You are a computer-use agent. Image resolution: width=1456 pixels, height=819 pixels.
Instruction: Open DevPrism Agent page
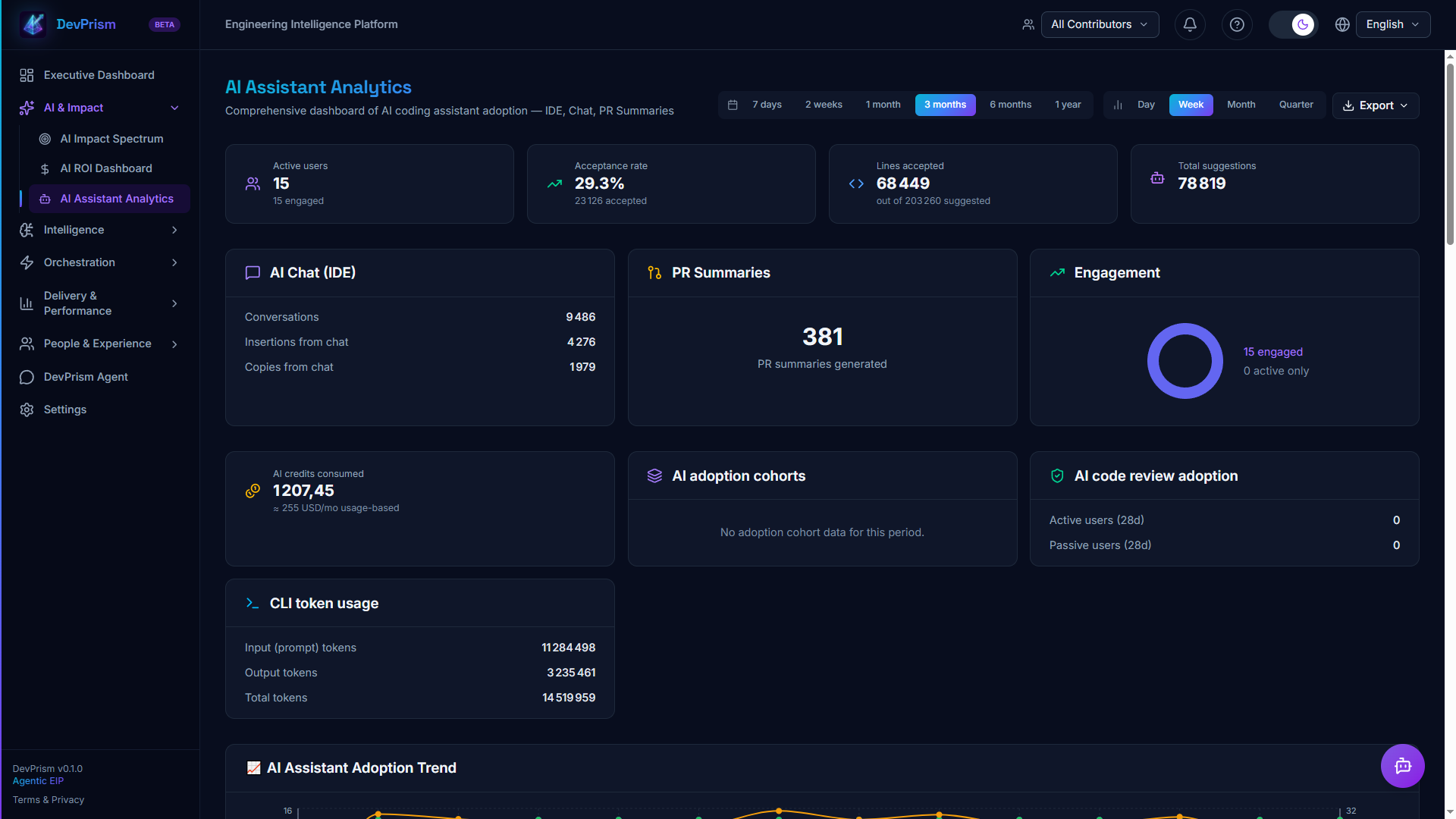(99, 377)
